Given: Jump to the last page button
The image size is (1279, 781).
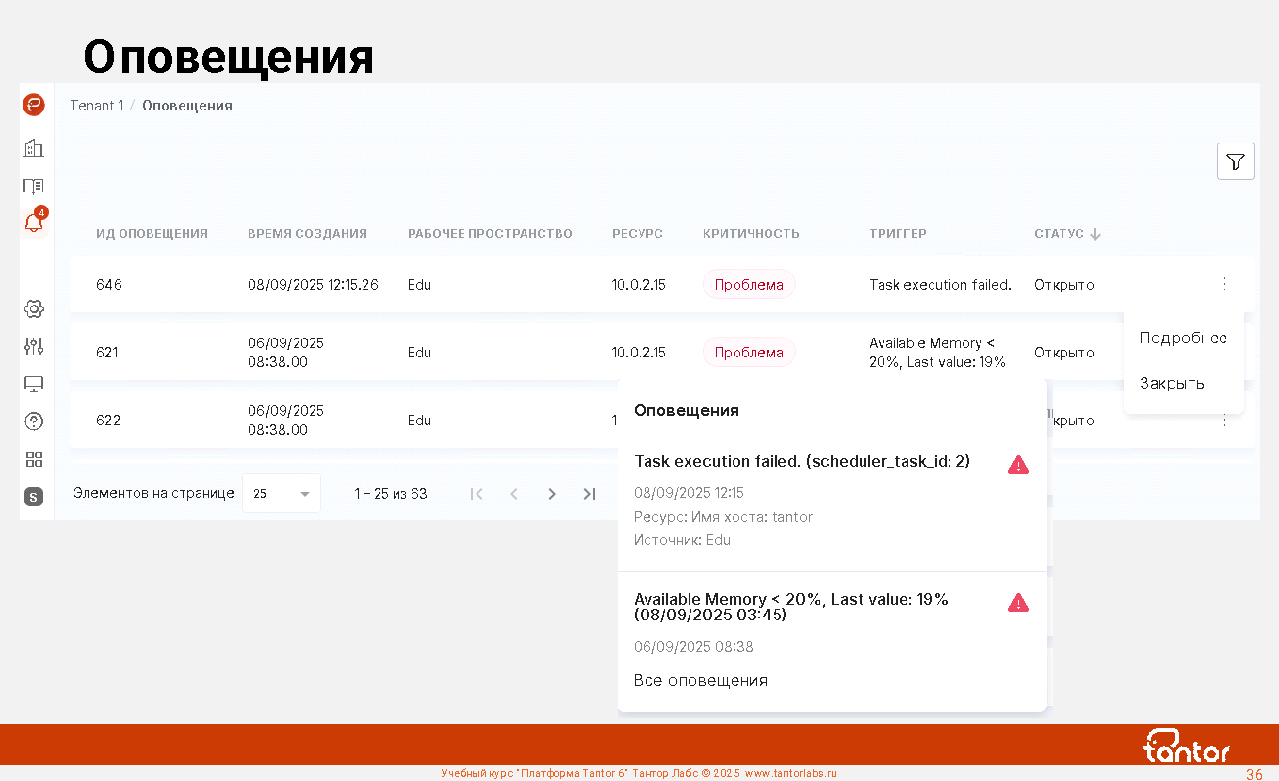Looking at the screenshot, I should [x=589, y=494].
